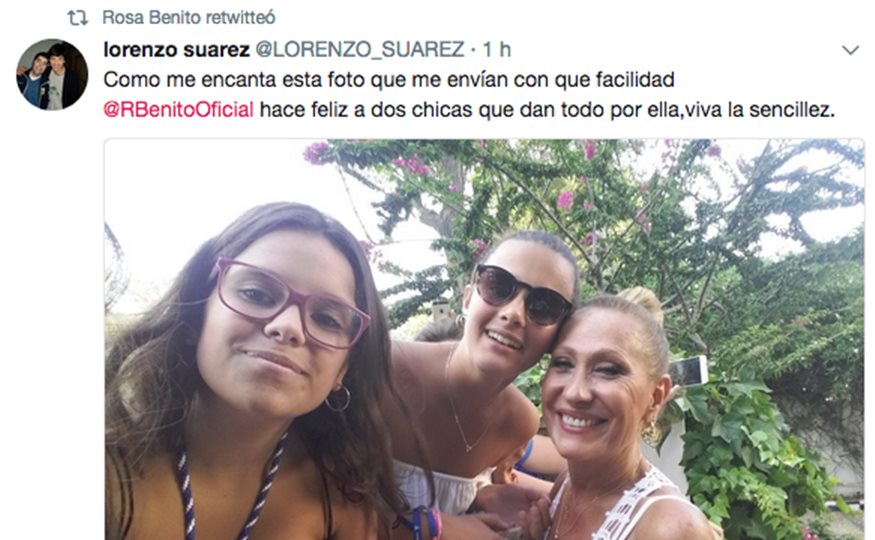Open the tweet via '1 h' timestamp
875x540 pixels.
click(x=497, y=50)
